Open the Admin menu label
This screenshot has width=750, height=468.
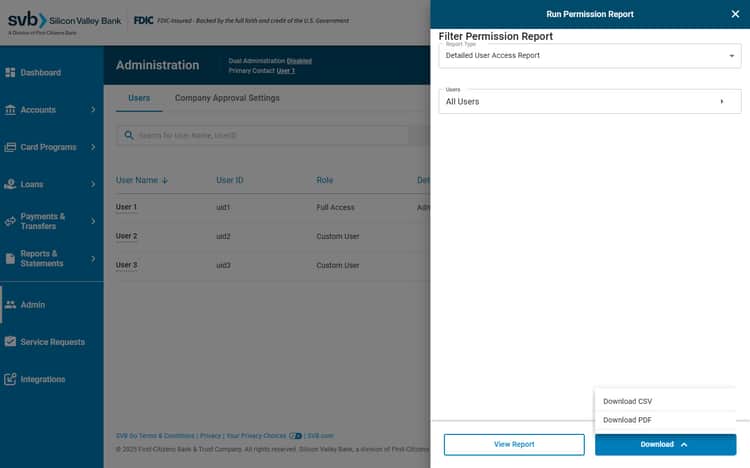[x=33, y=305]
